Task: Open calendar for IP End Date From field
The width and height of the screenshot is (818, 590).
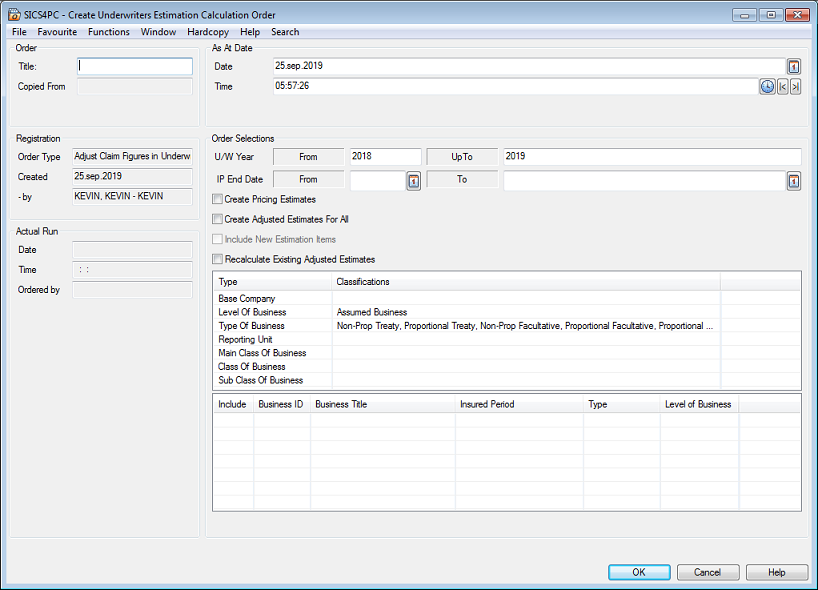Action: coord(414,180)
